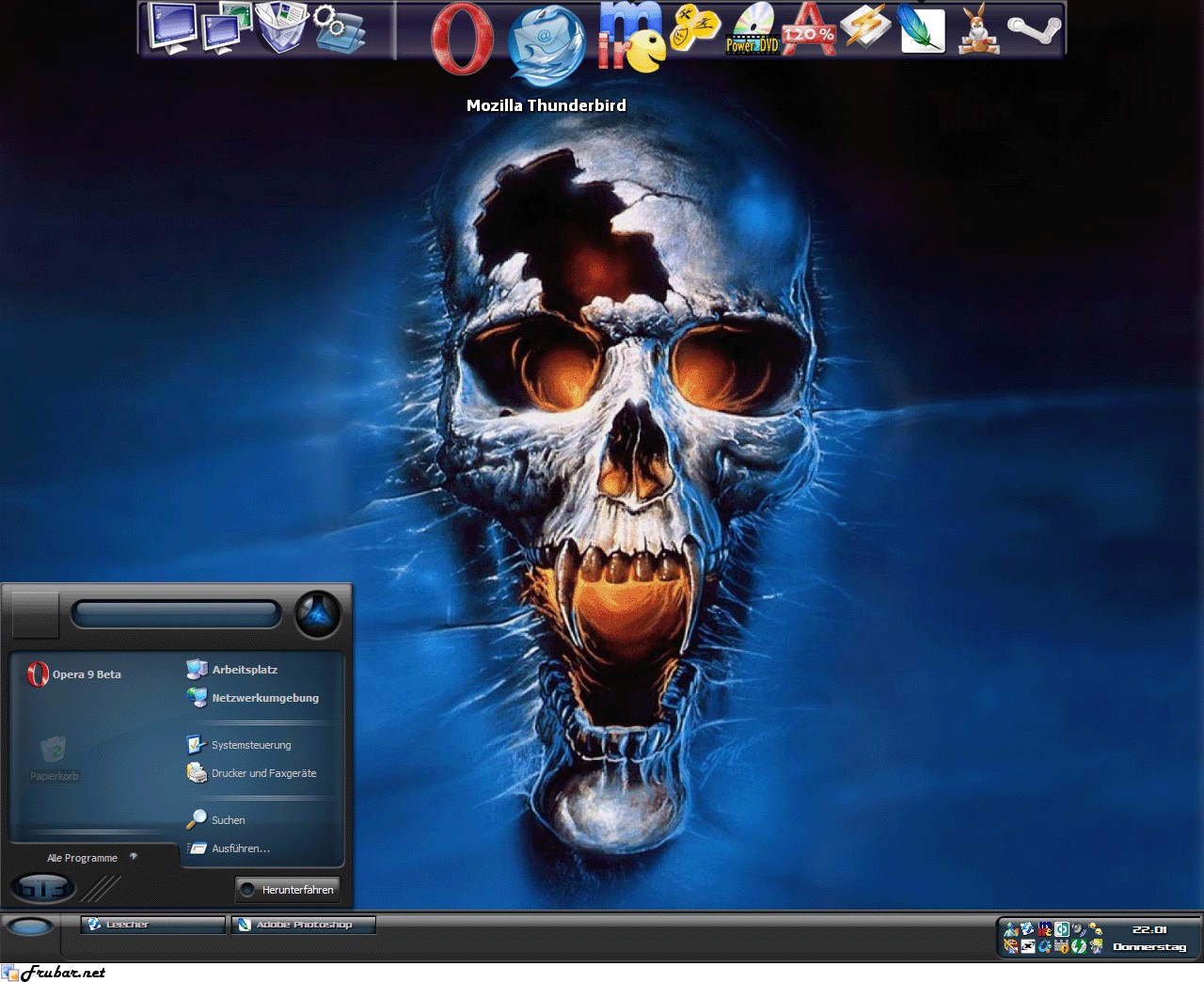Expand Alle Programme list
The image size is (1204, 982).
[x=92, y=858]
